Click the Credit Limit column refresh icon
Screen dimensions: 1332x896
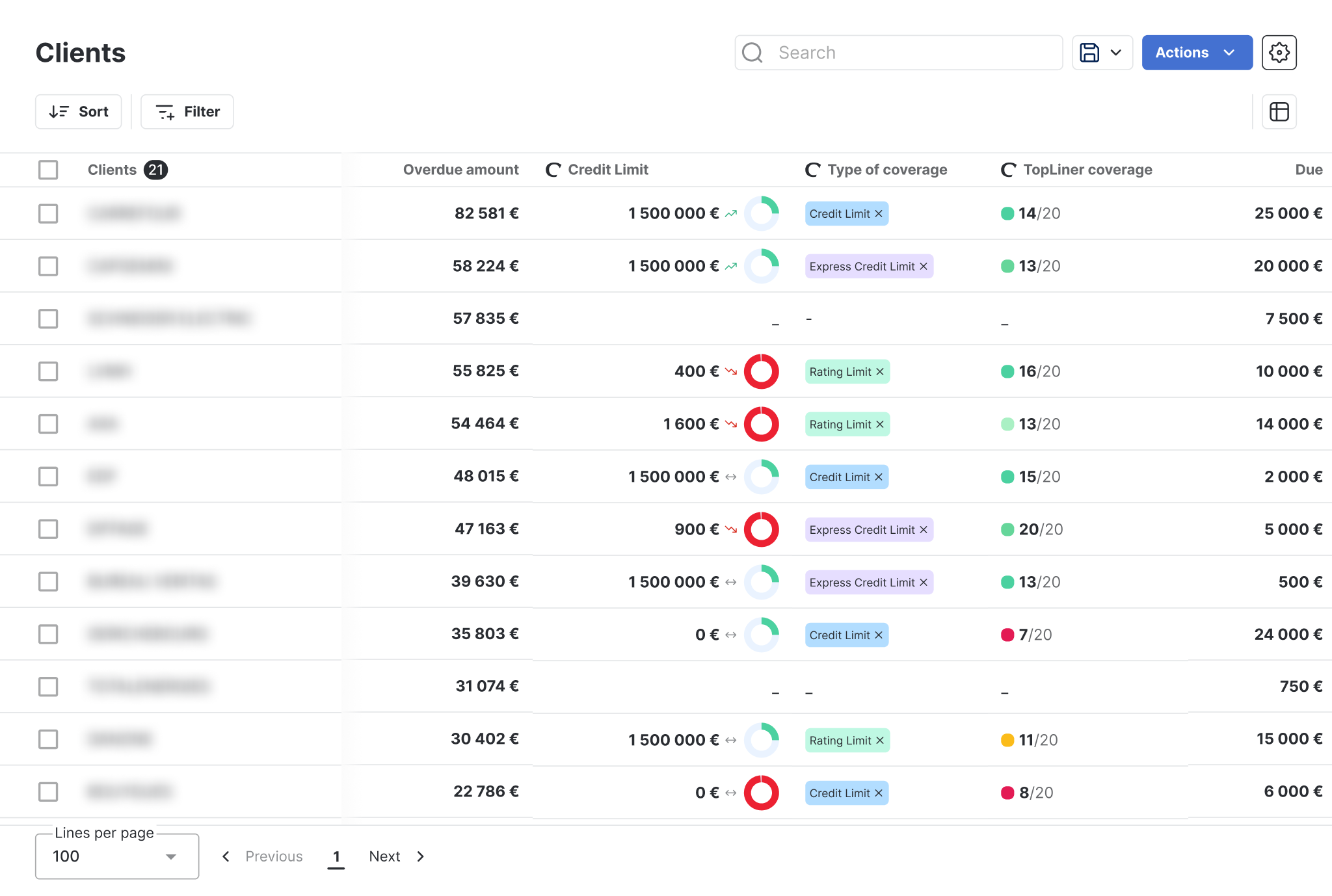coord(553,170)
